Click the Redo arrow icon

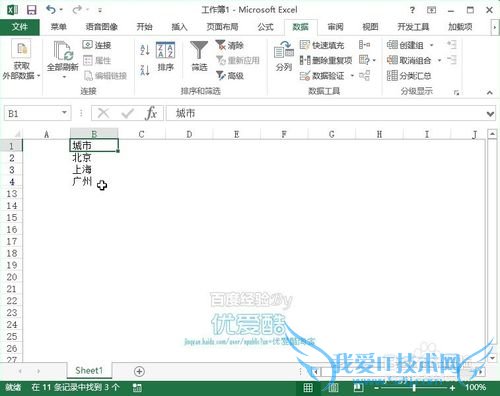tap(77, 10)
